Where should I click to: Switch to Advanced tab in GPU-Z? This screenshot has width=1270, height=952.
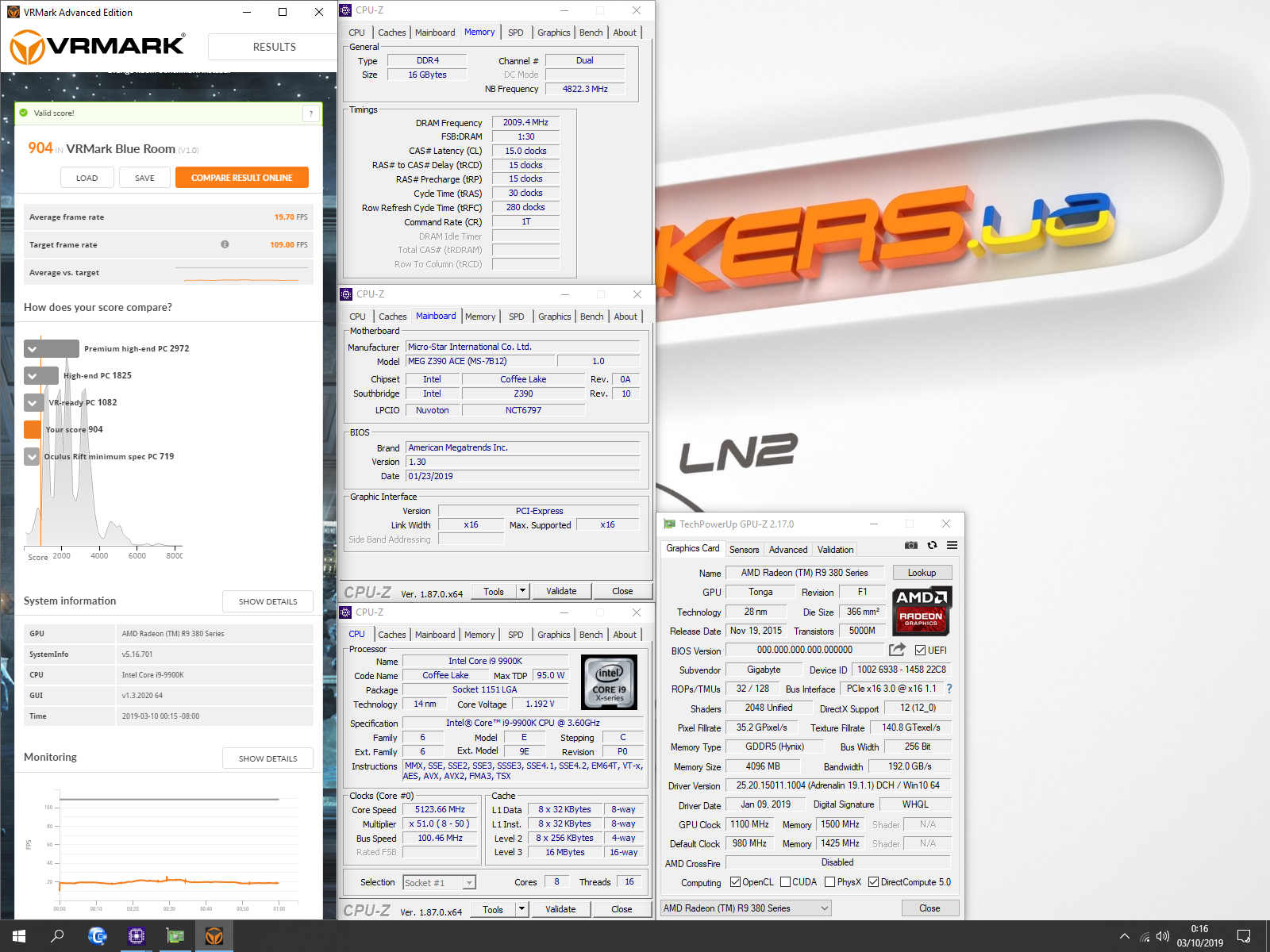(788, 549)
